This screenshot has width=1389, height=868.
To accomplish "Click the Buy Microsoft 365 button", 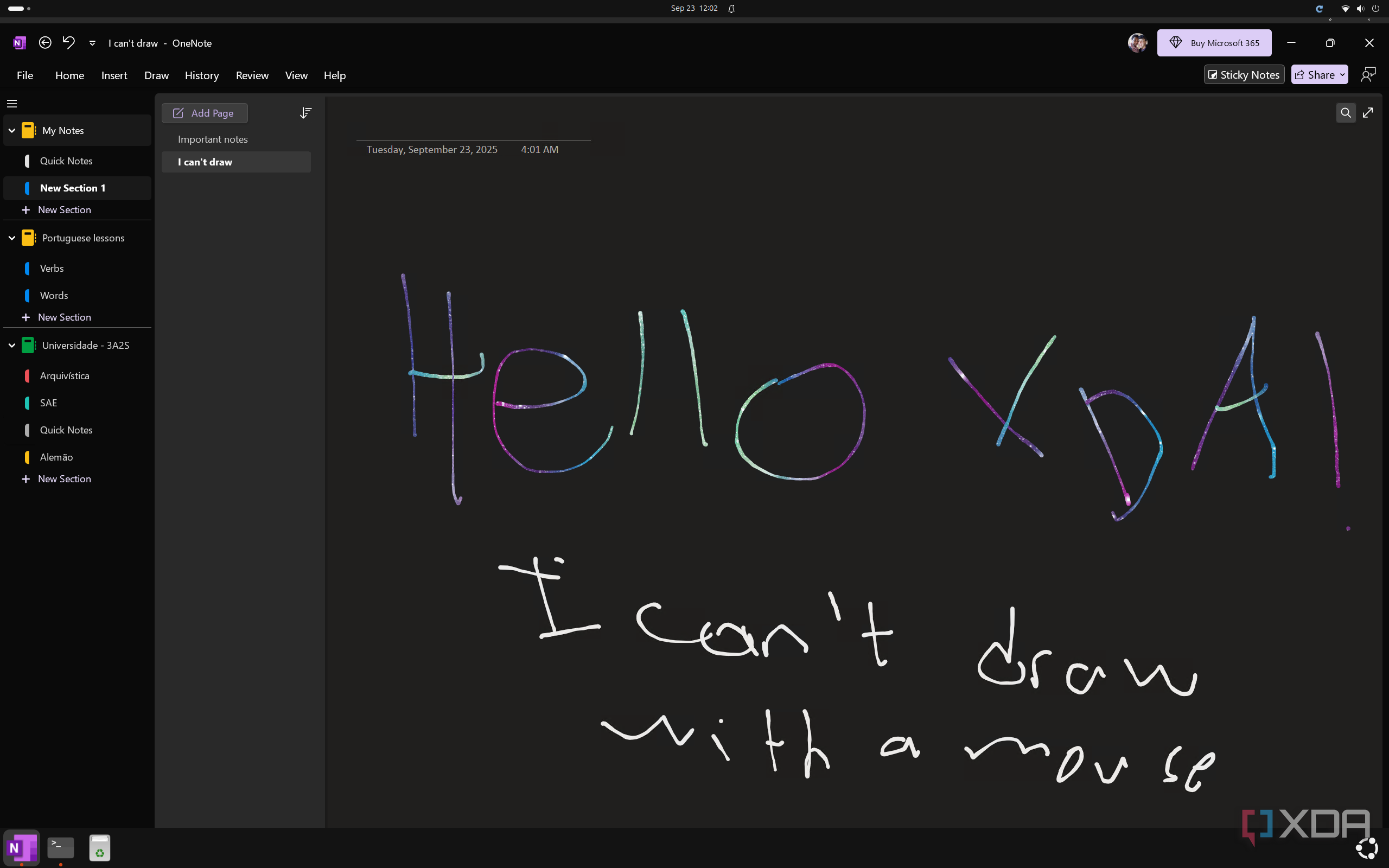I will tap(1214, 43).
